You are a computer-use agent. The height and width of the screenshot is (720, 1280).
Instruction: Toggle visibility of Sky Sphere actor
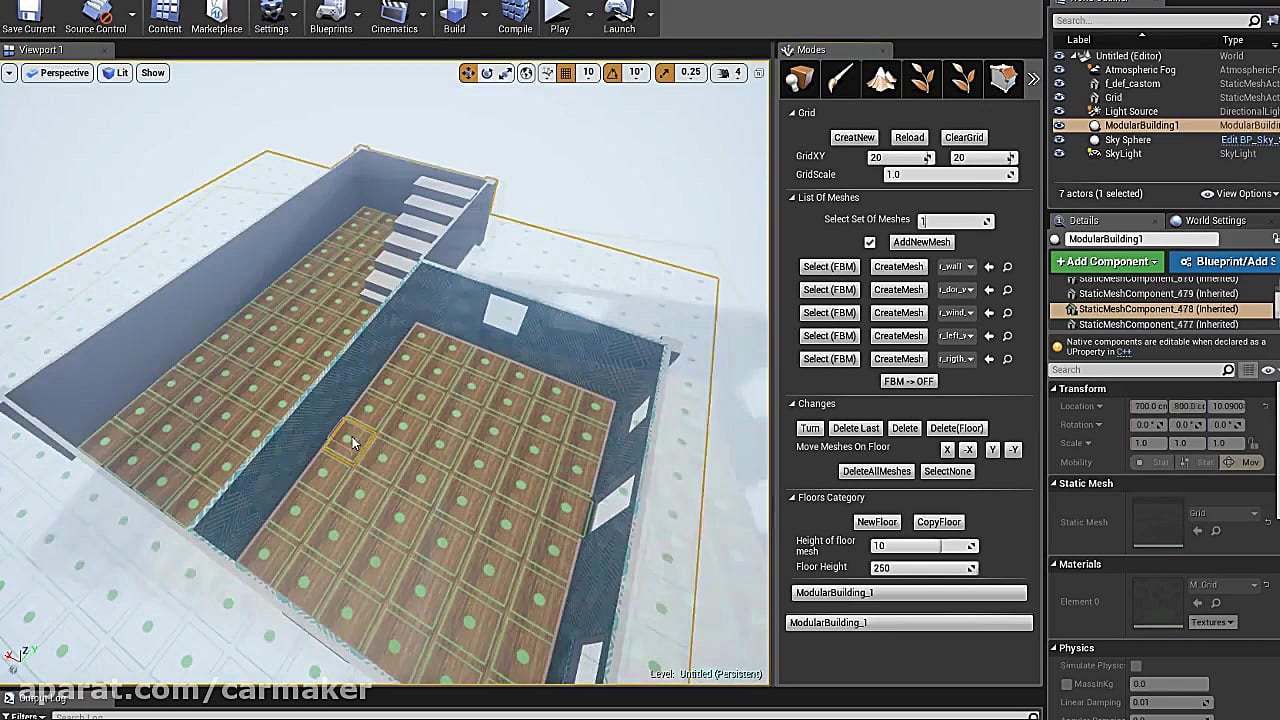pos(1059,140)
